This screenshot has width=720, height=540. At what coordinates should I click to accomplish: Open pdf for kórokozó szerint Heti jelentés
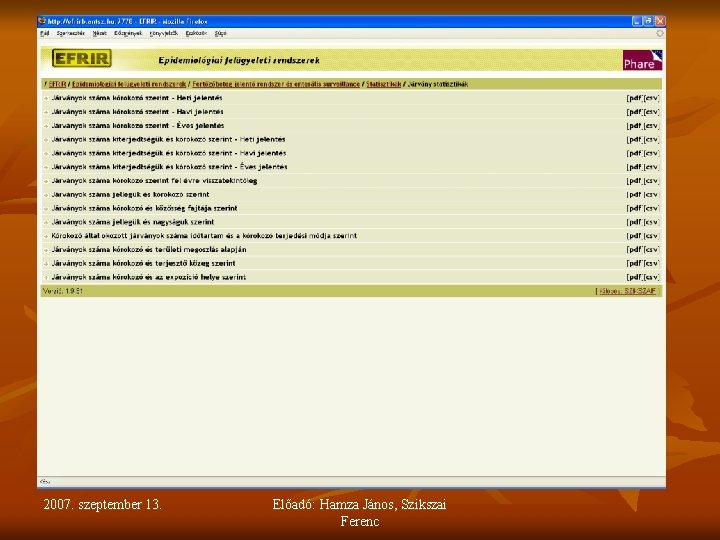(x=634, y=98)
